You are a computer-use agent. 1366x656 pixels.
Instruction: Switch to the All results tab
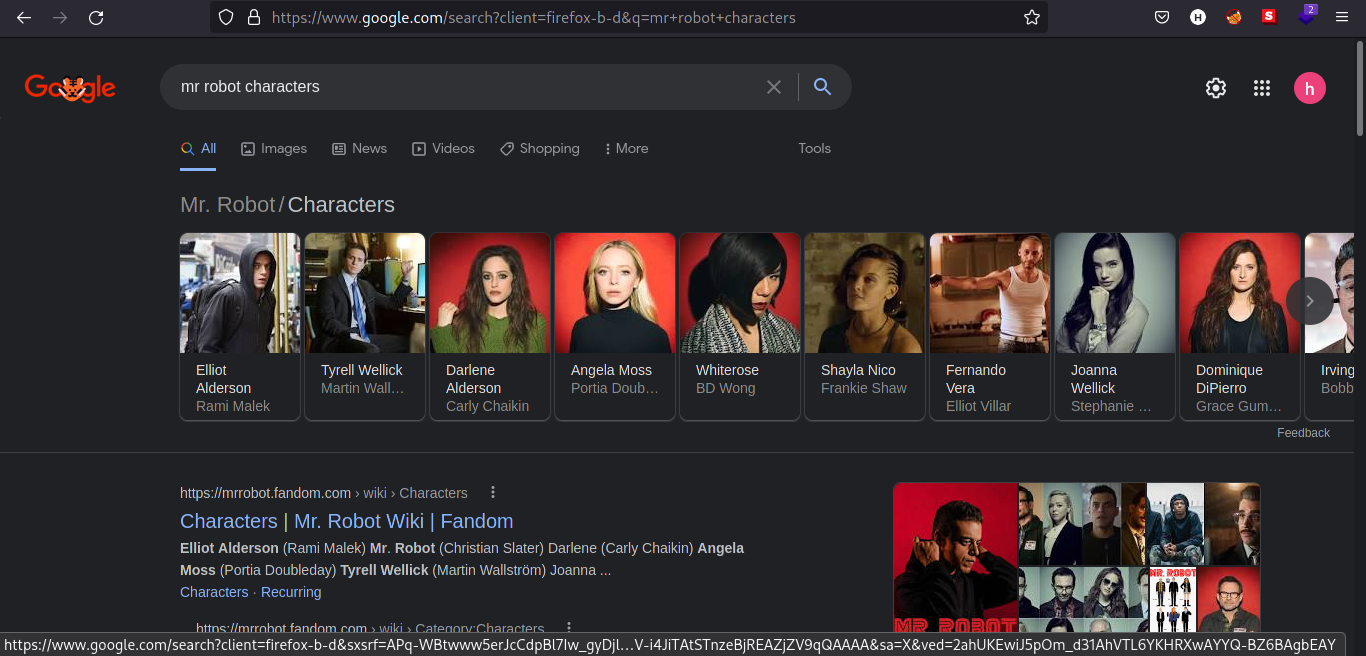198,148
